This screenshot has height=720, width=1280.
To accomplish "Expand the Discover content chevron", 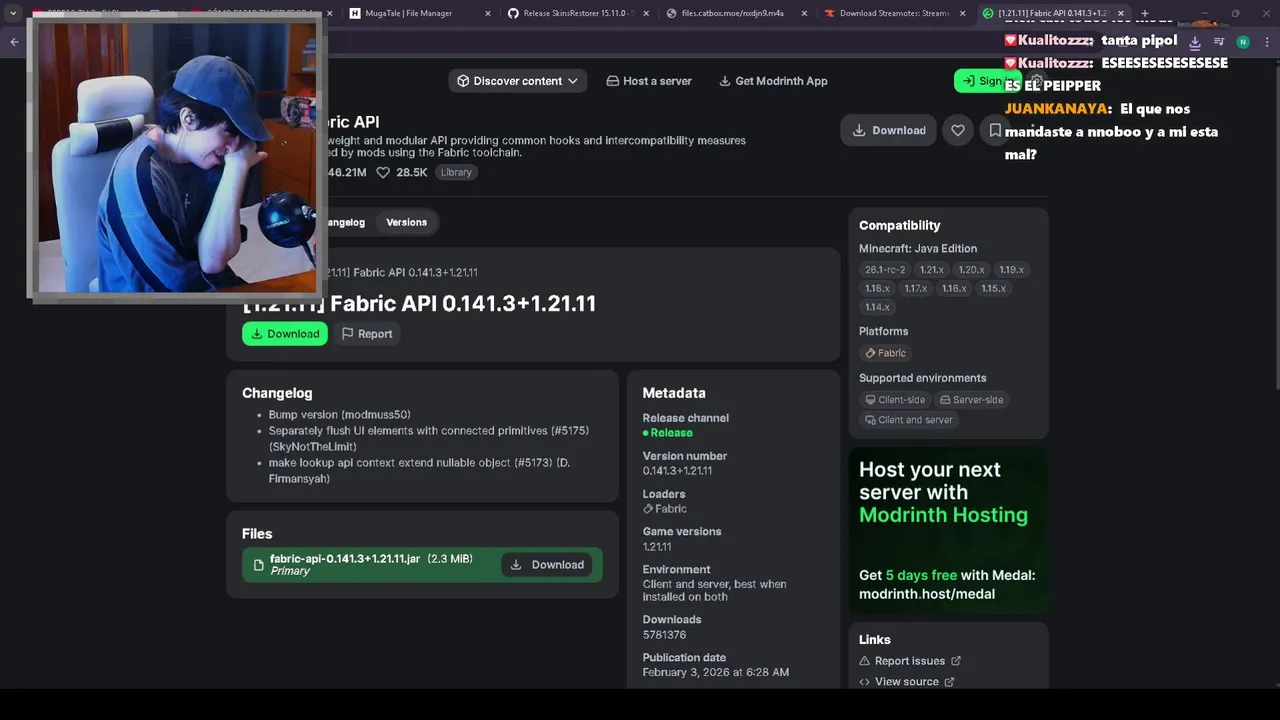I will (x=572, y=81).
